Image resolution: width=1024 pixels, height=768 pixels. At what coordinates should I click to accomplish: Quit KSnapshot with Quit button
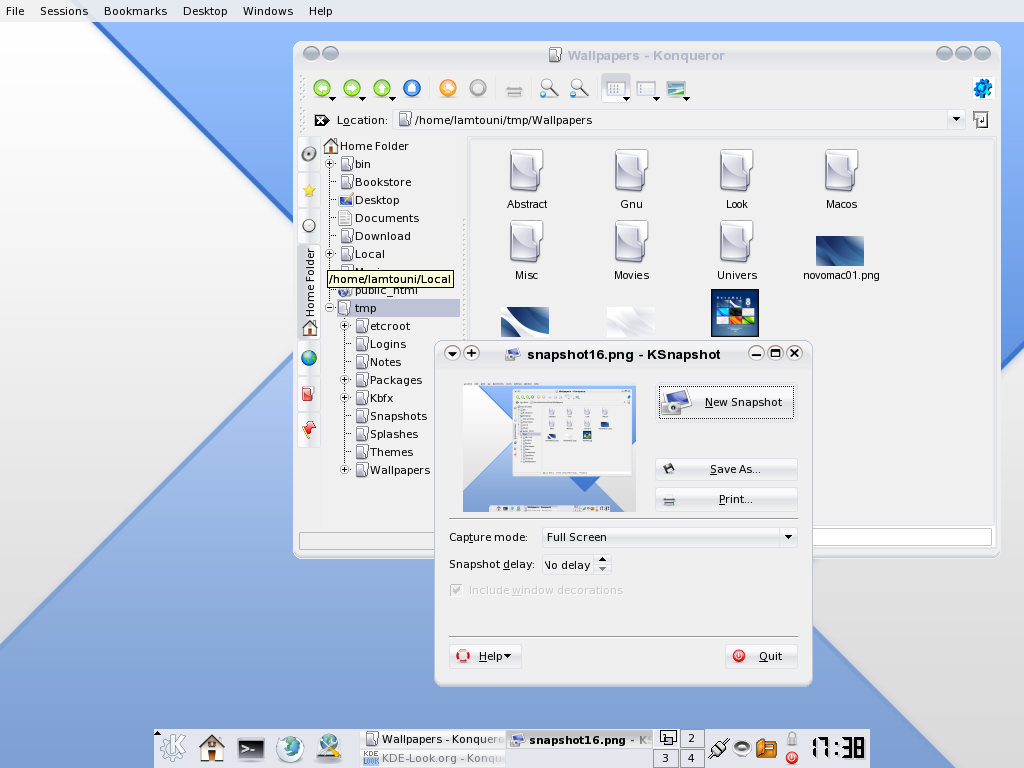click(761, 656)
